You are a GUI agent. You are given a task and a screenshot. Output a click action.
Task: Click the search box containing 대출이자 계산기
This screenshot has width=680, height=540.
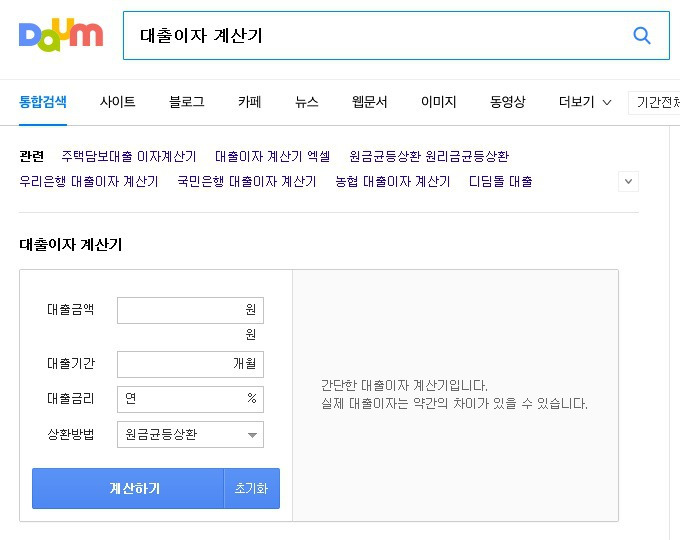[396, 36]
